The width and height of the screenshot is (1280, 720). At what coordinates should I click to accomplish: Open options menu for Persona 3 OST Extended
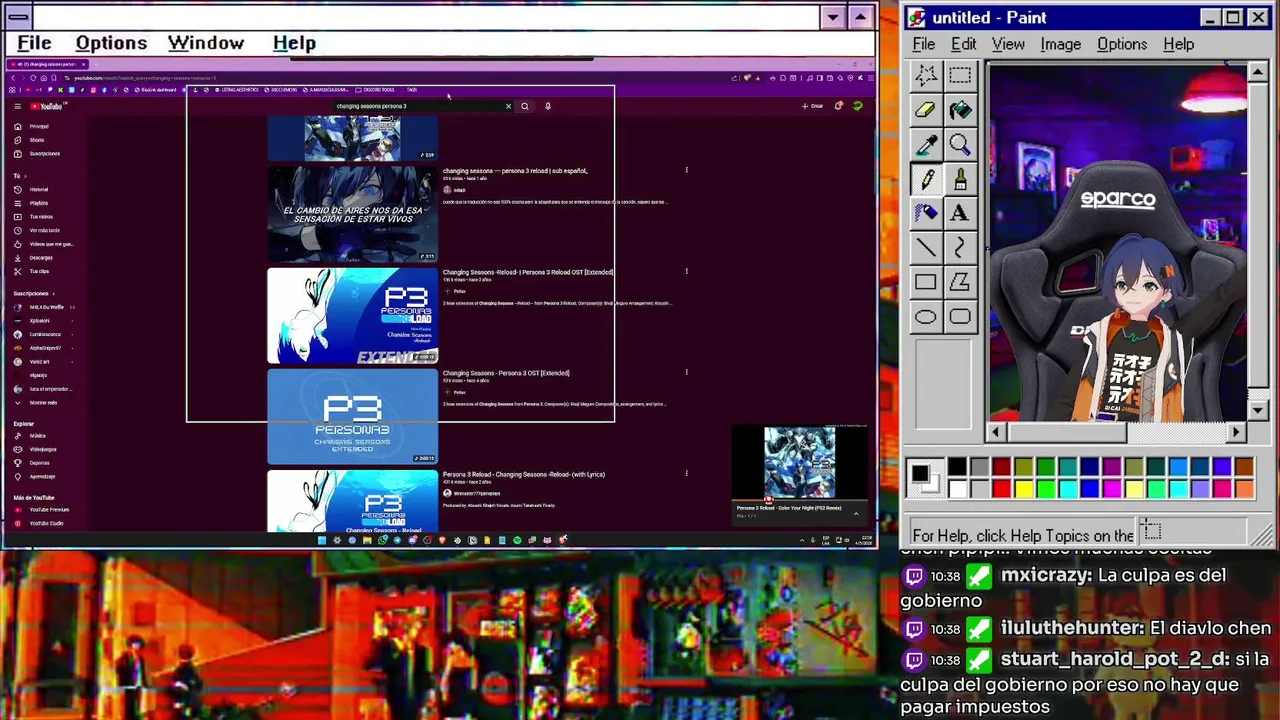686,372
